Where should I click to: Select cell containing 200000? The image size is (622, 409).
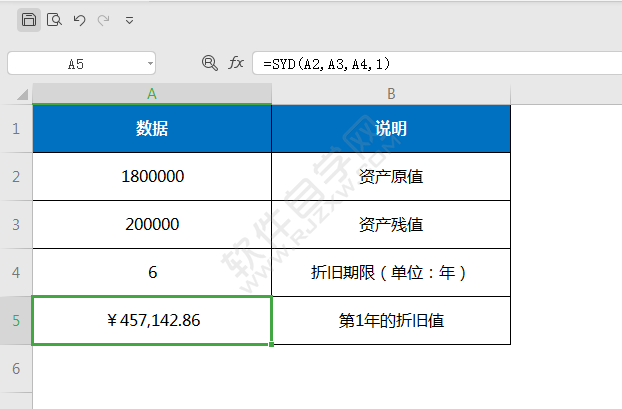pos(152,225)
